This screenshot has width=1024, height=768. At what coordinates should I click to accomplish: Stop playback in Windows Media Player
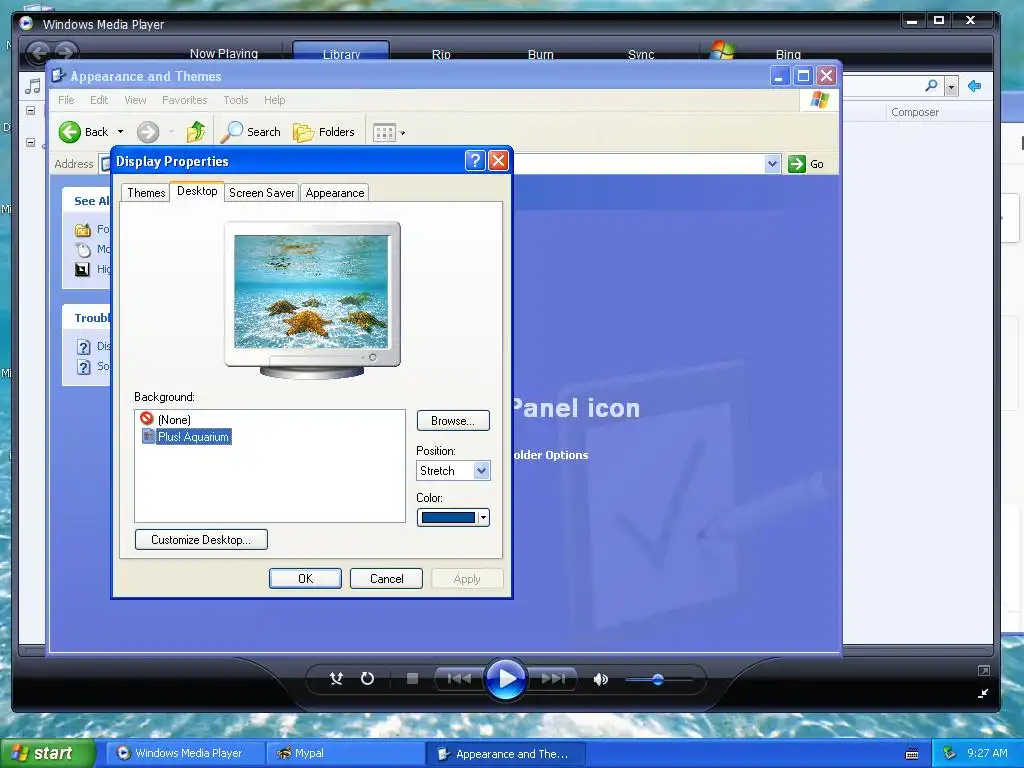412,679
